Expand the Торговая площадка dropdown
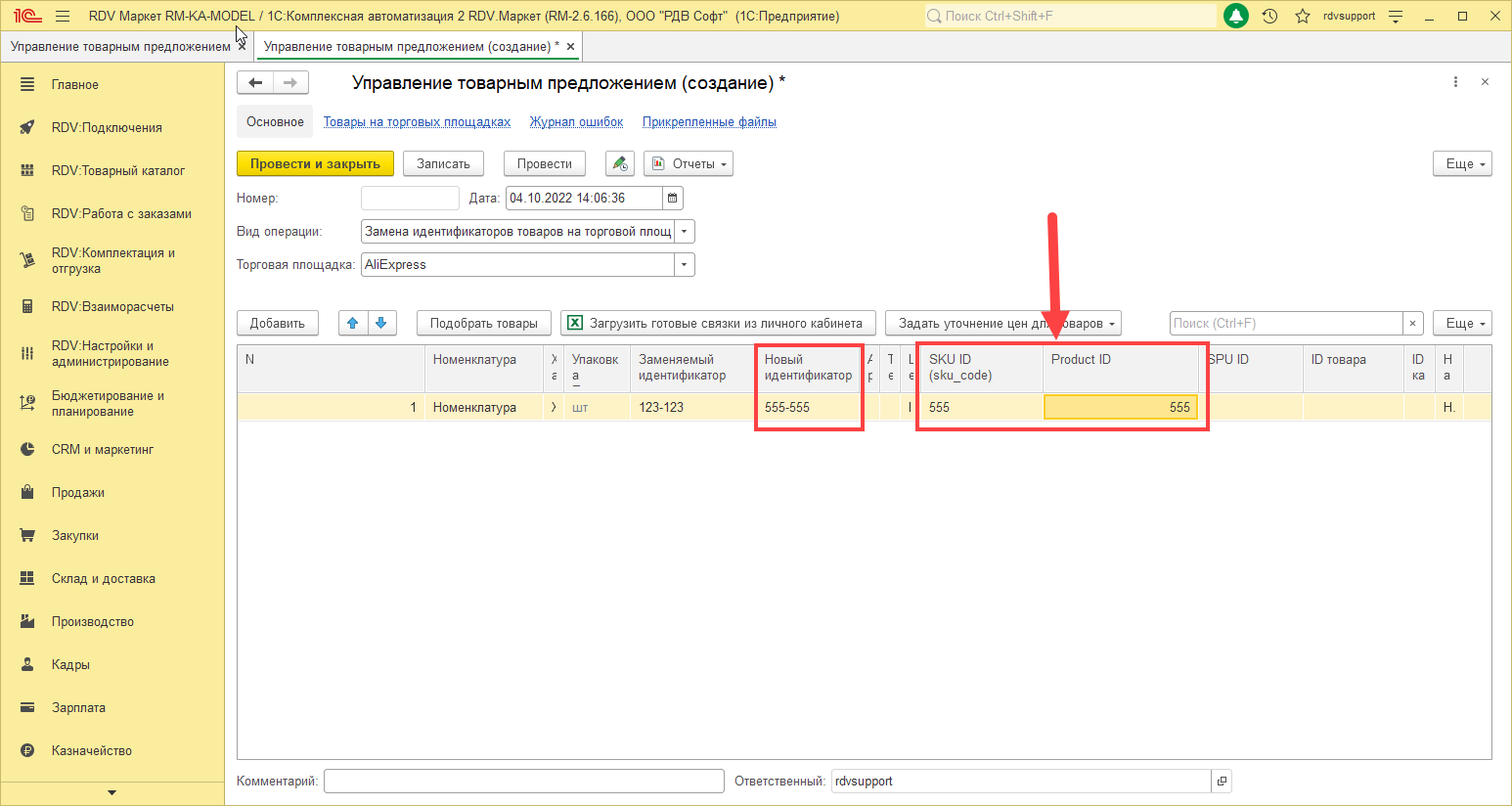 click(684, 265)
